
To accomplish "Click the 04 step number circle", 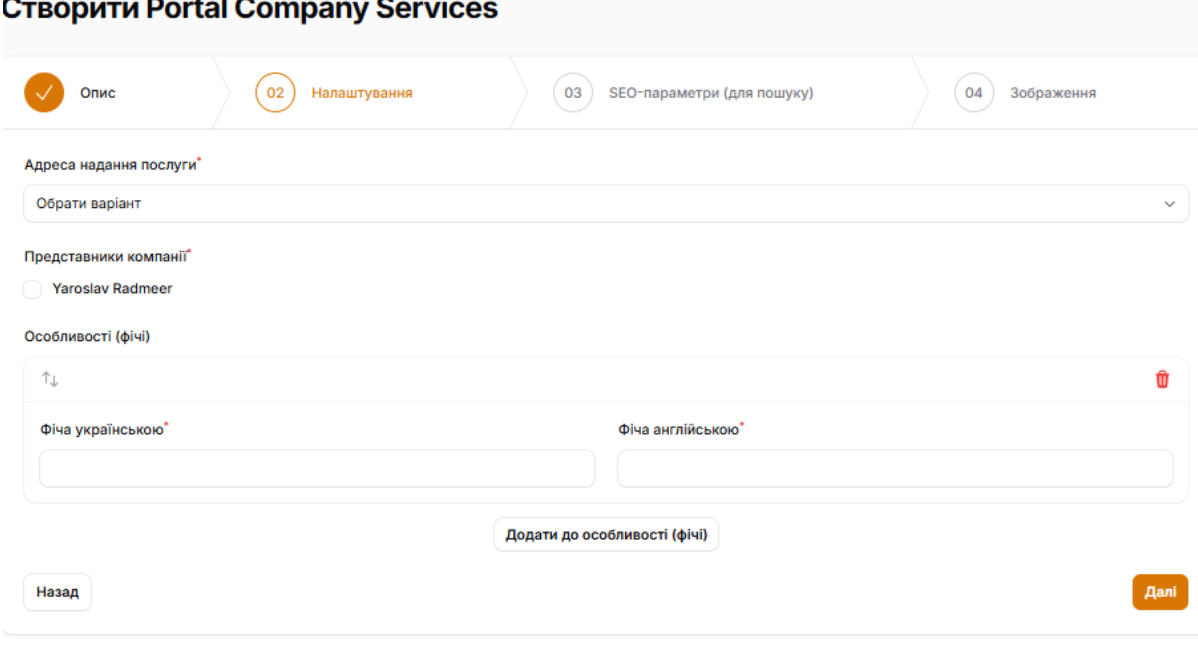I will pyautogui.click(x=974, y=93).
